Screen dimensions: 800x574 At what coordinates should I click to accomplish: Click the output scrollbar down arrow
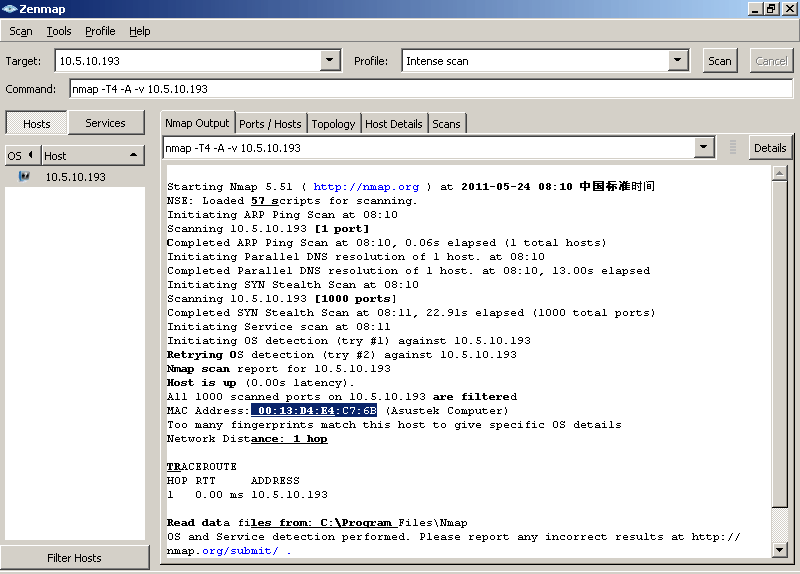pyautogui.click(x=780, y=549)
